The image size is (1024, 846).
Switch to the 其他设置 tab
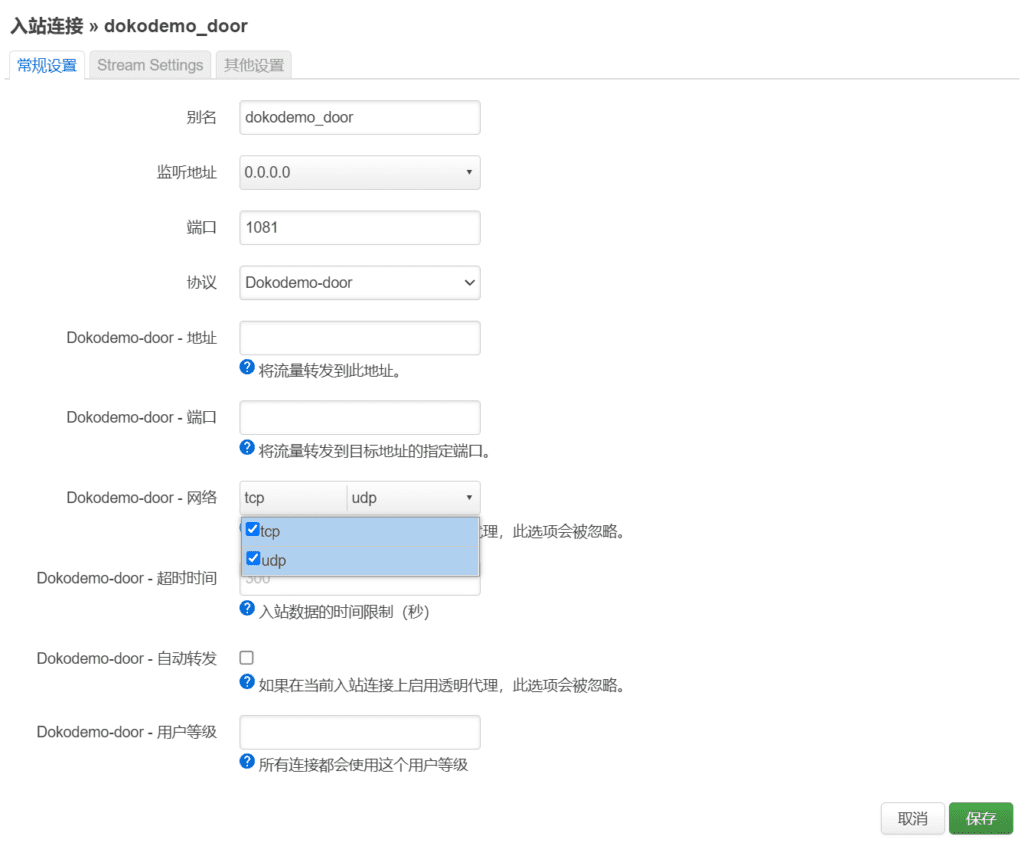tap(253, 65)
